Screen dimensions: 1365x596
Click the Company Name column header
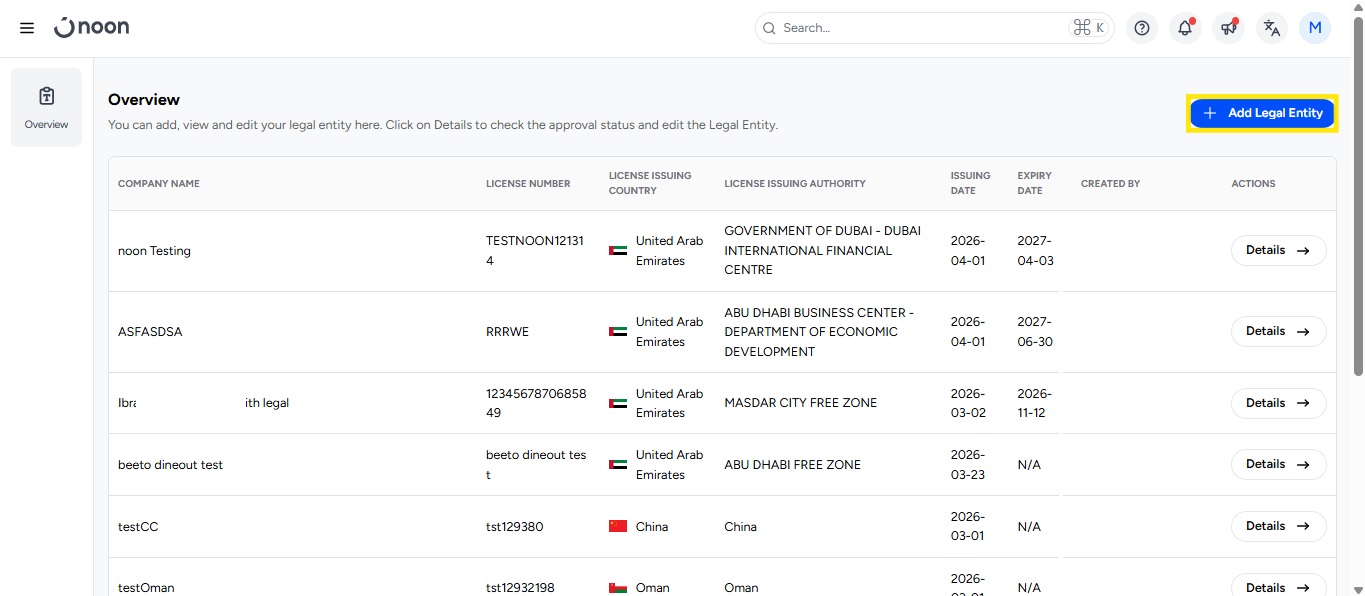point(159,184)
